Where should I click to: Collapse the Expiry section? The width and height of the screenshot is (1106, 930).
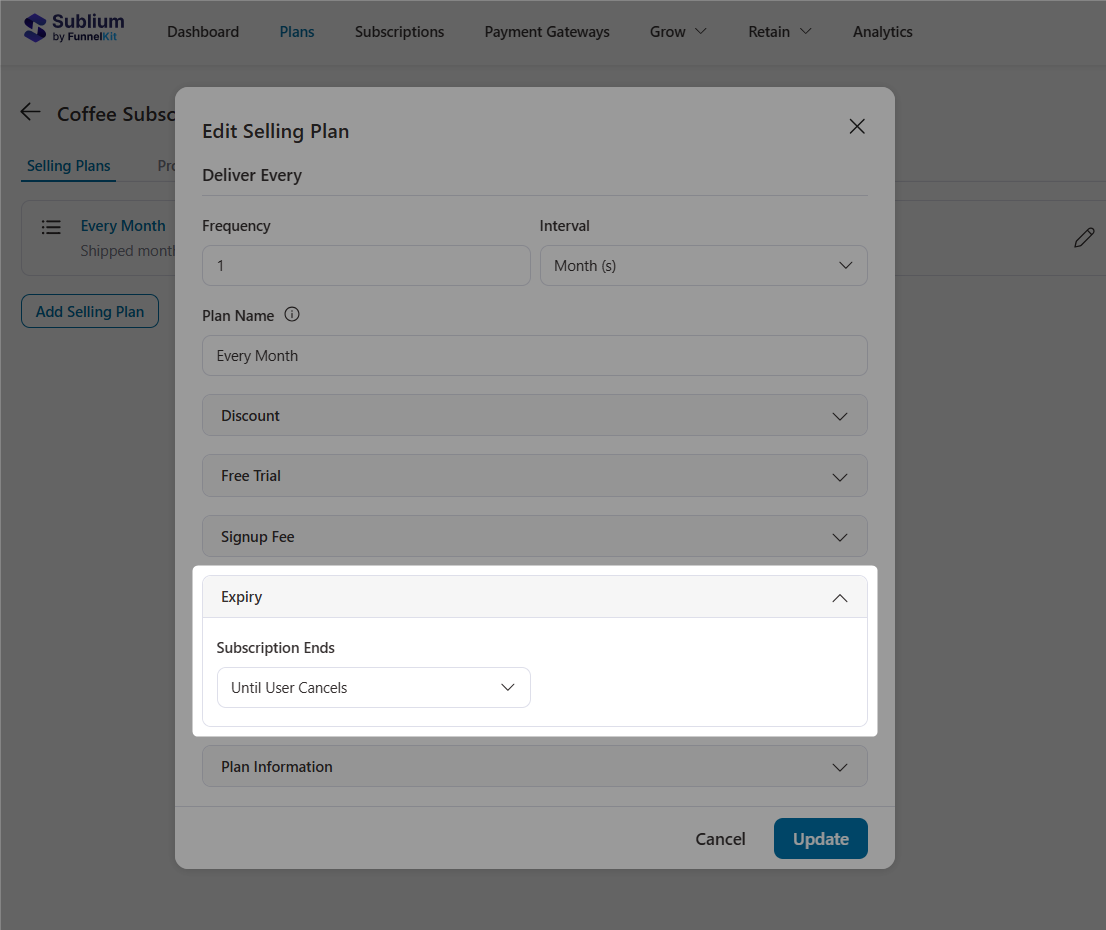tap(839, 596)
